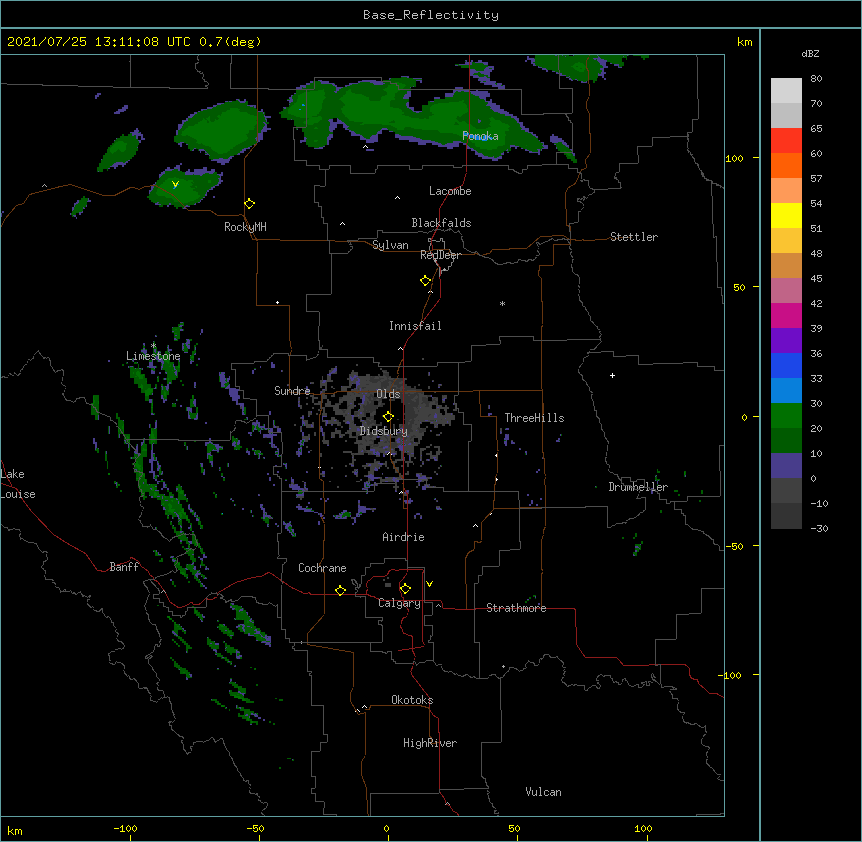Image resolution: width=862 pixels, height=842 pixels.
Task: Click the Drumheller label
Action: pyautogui.click(x=638, y=487)
